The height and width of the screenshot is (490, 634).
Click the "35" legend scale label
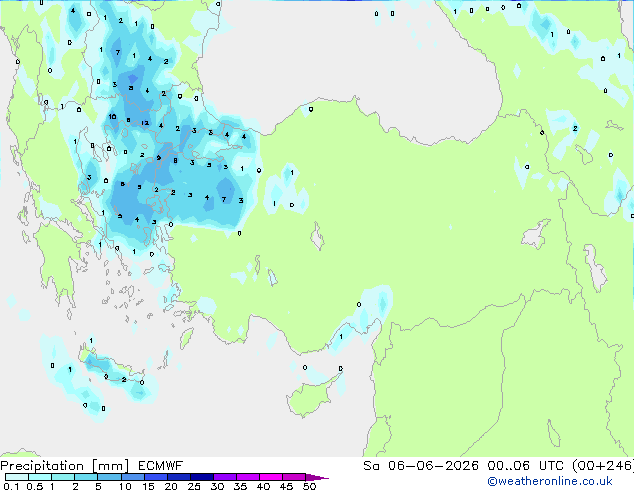coord(240,486)
